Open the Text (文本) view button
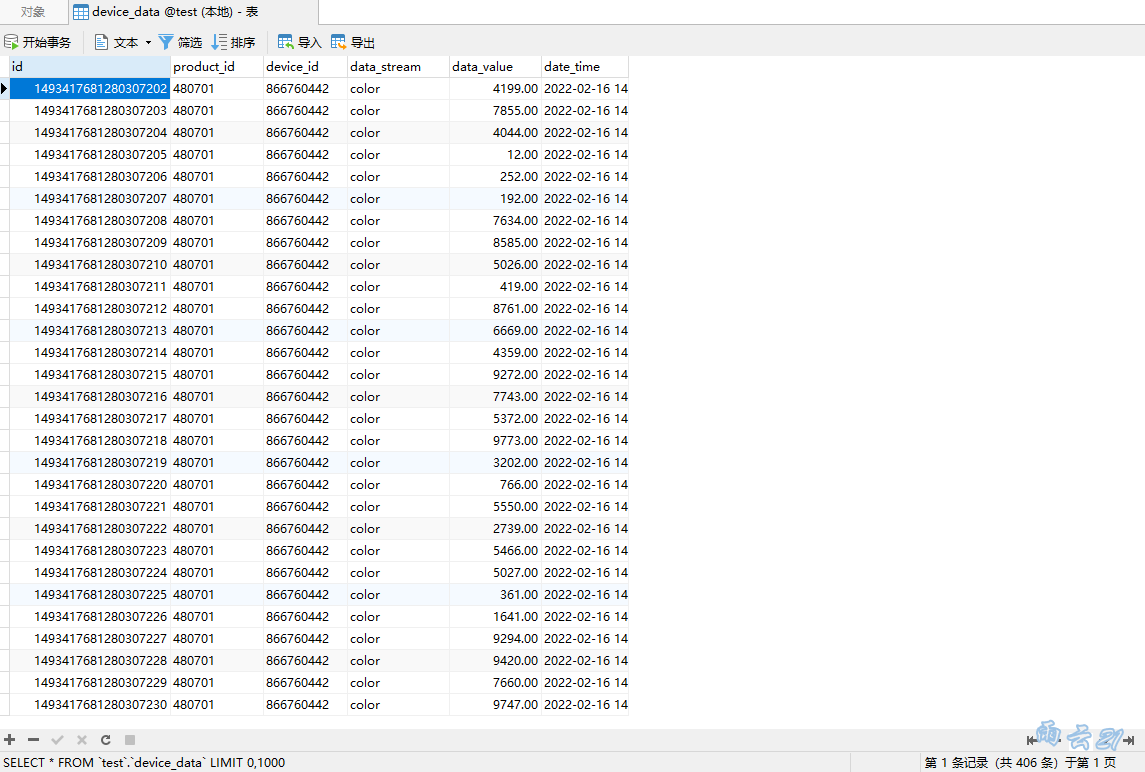The height and width of the screenshot is (772, 1145). (116, 42)
